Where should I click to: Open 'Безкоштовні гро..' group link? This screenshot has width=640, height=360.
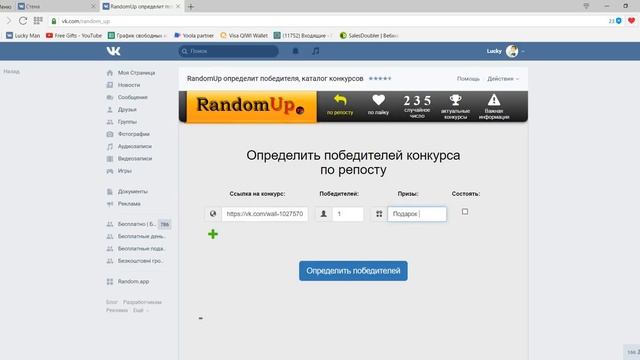pos(140,261)
